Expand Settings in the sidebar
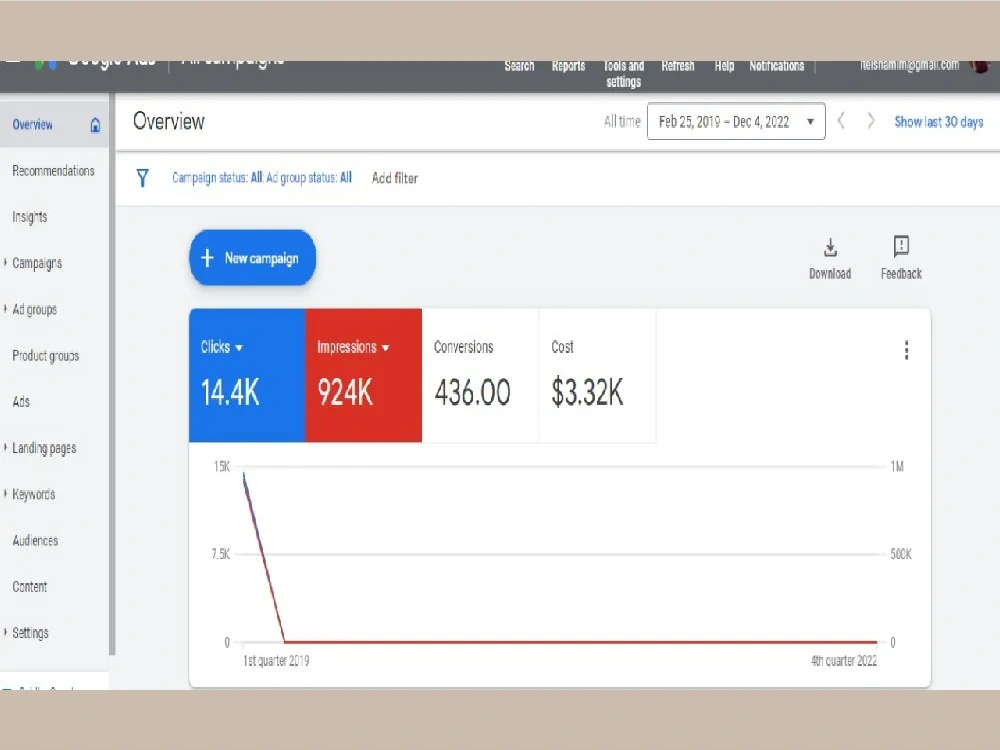The image size is (1000, 750). point(6,633)
